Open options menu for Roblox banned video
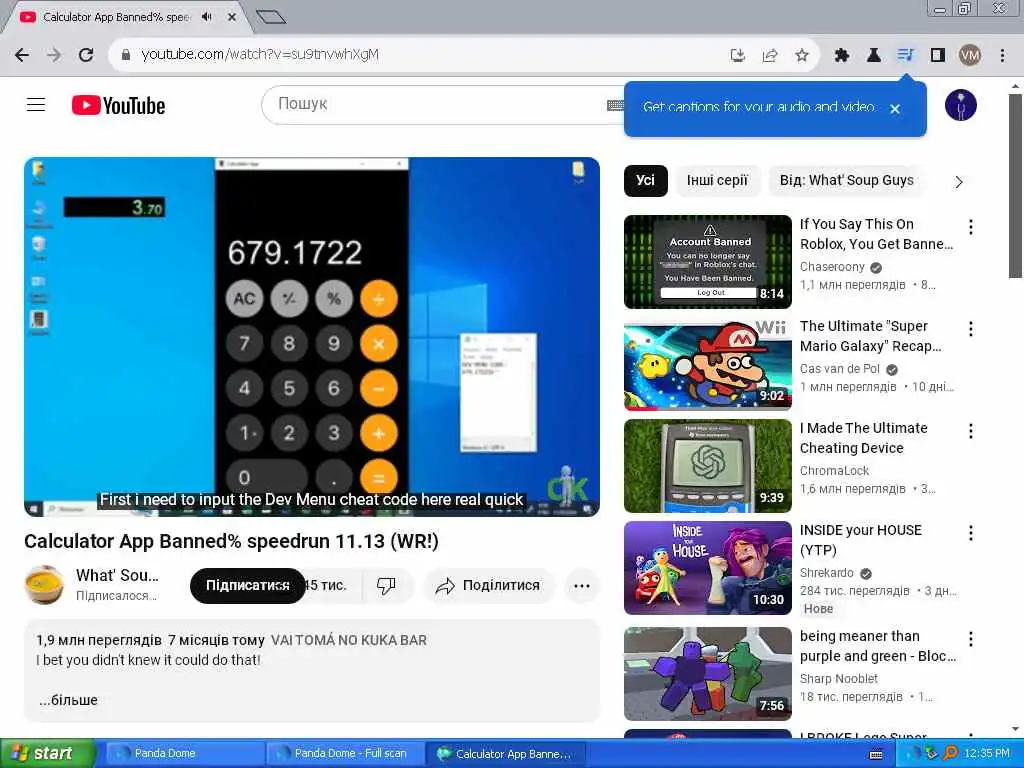Image resolution: width=1024 pixels, height=768 pixels. point(971,227)
